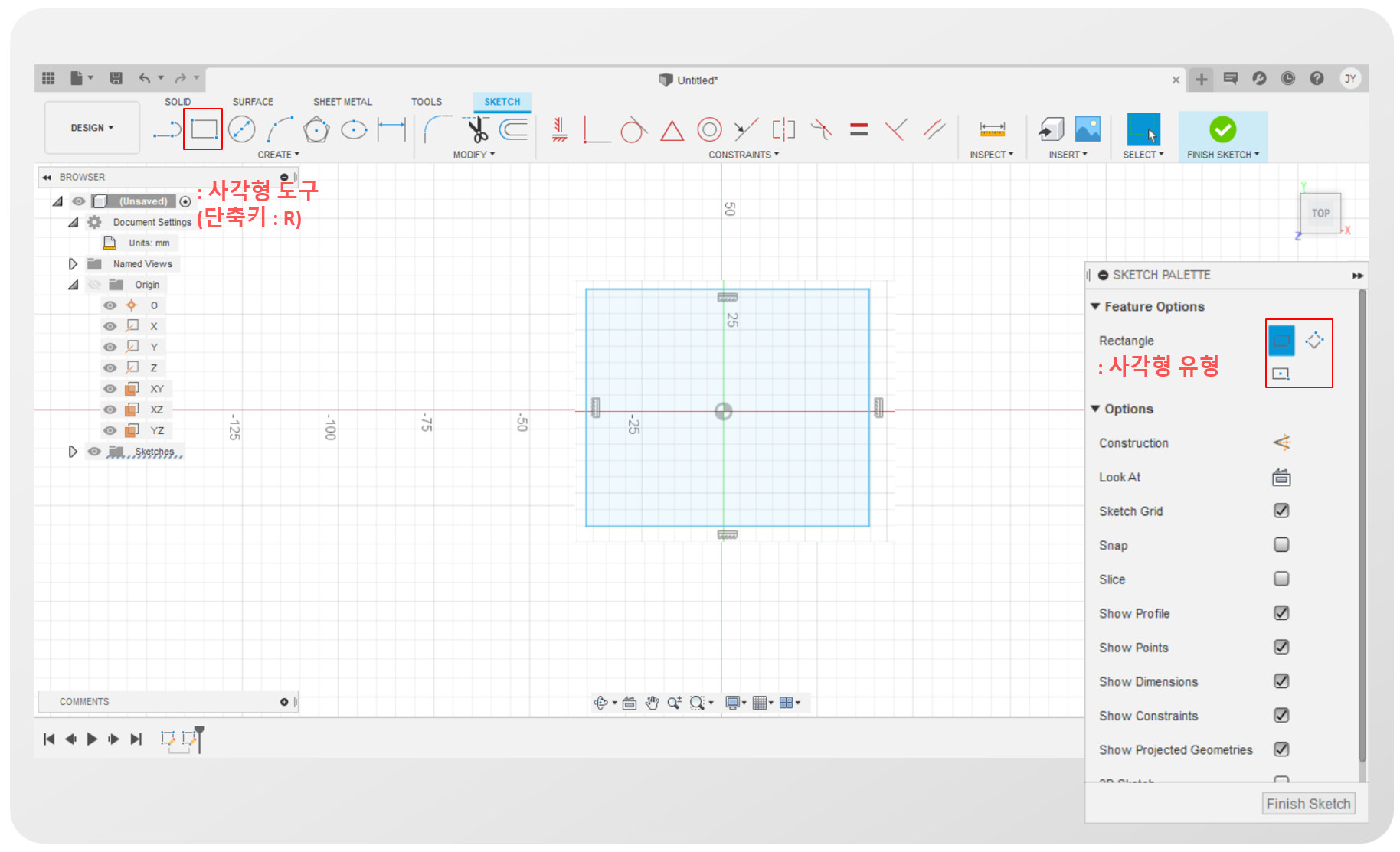Screen dimensions: 1400x852
Task: Select the 3-Point Arc tool
Action: point(280,129)
